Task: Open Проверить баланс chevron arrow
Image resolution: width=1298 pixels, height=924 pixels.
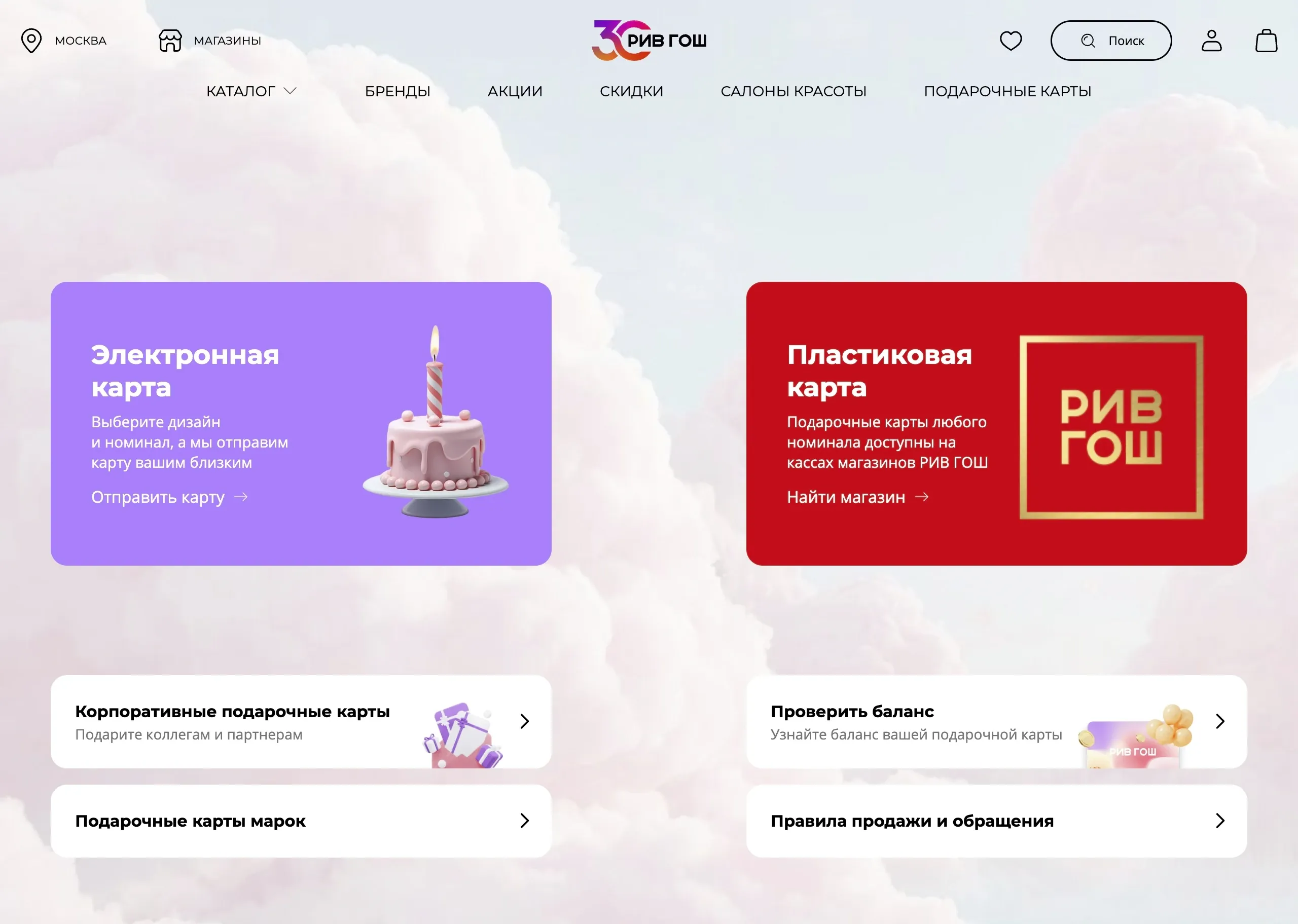Action: click(x=1220, y=721)
